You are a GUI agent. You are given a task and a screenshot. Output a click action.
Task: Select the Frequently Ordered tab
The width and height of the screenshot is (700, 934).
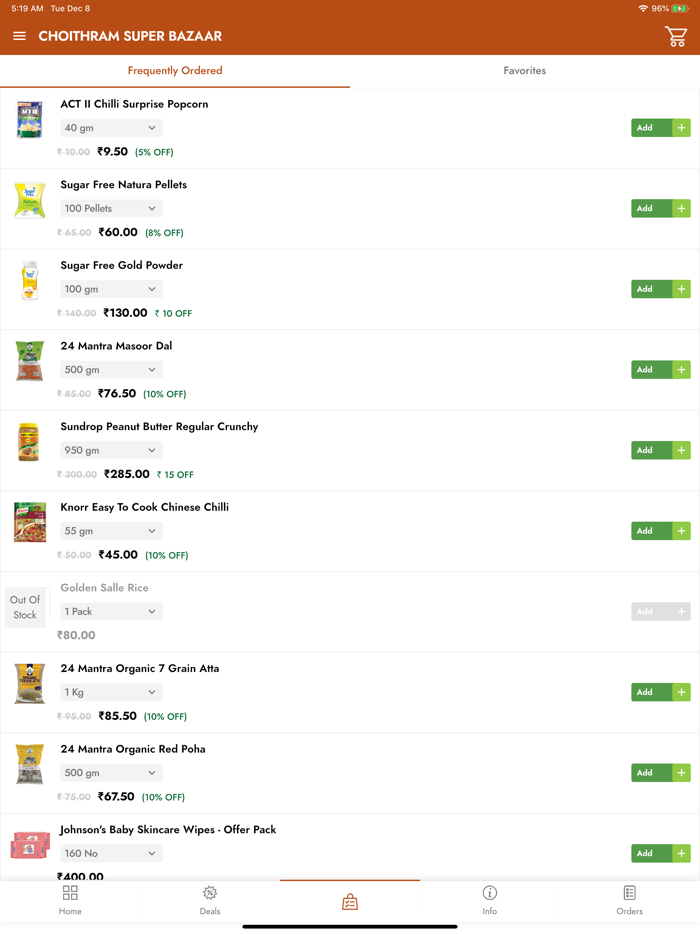[x=175, y=71]
